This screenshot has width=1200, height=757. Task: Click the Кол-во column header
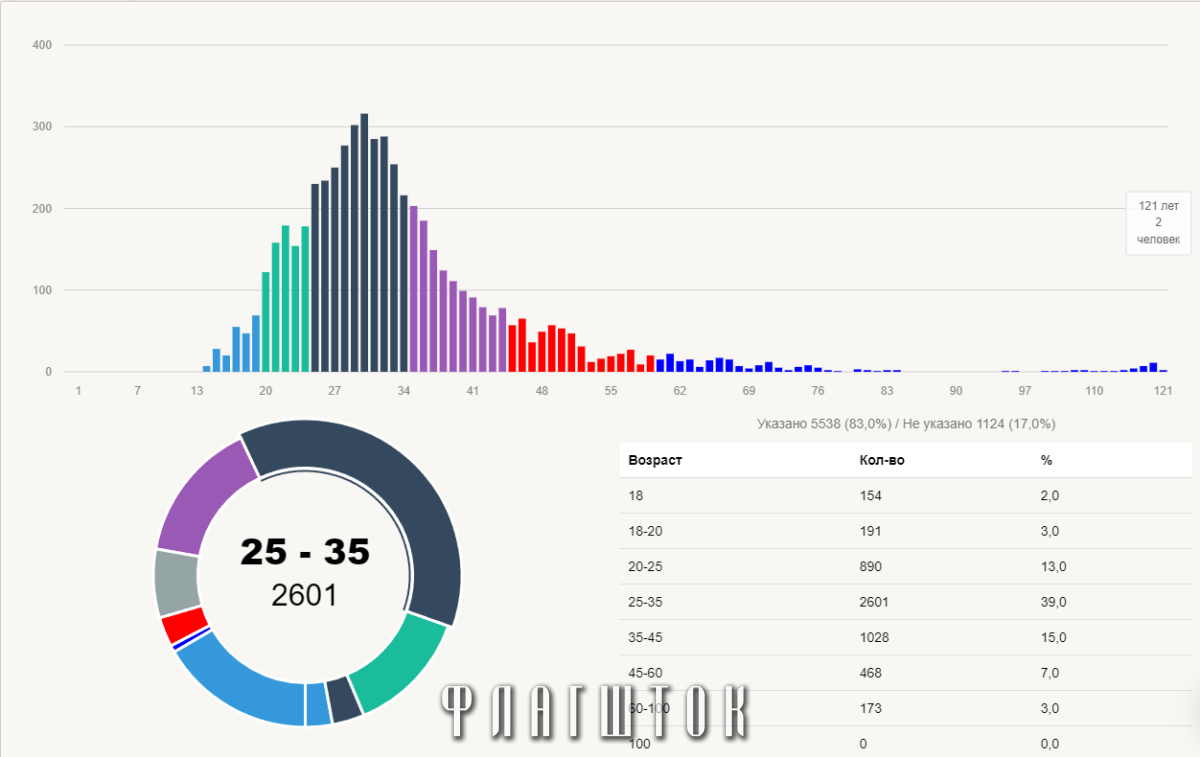point(882,461)
